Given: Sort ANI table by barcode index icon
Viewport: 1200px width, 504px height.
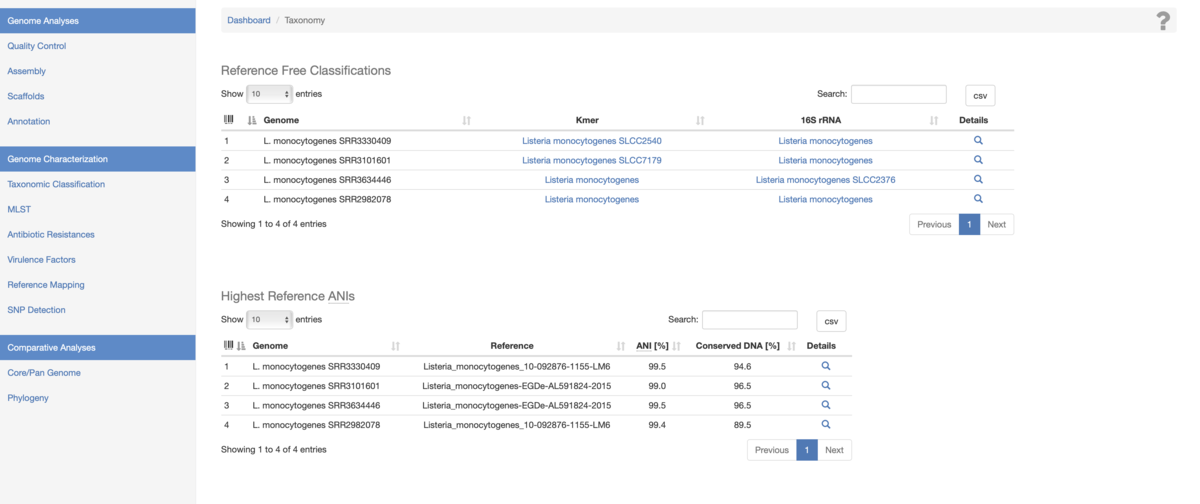Looking at the screenshot, I should (229, 346).
